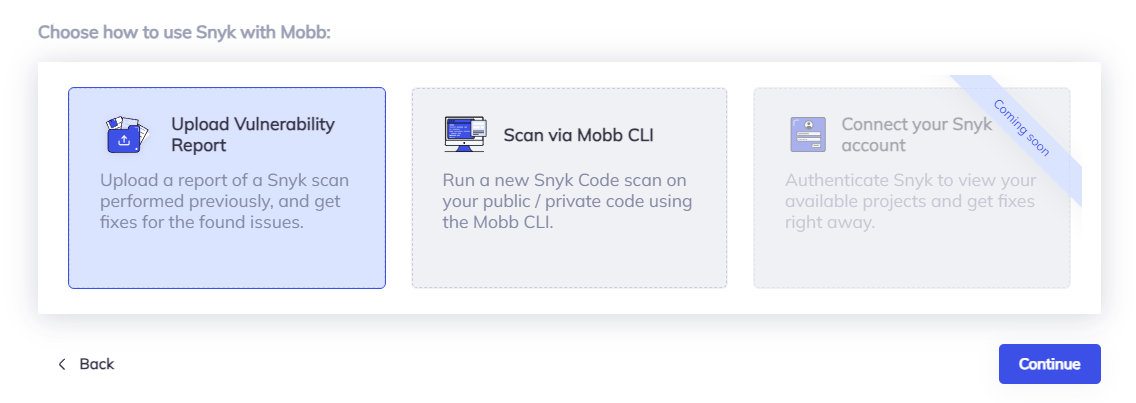Go back using the Back link
Image resolution: width=1136 pixels, height=403 pixels.
[96, 364]
